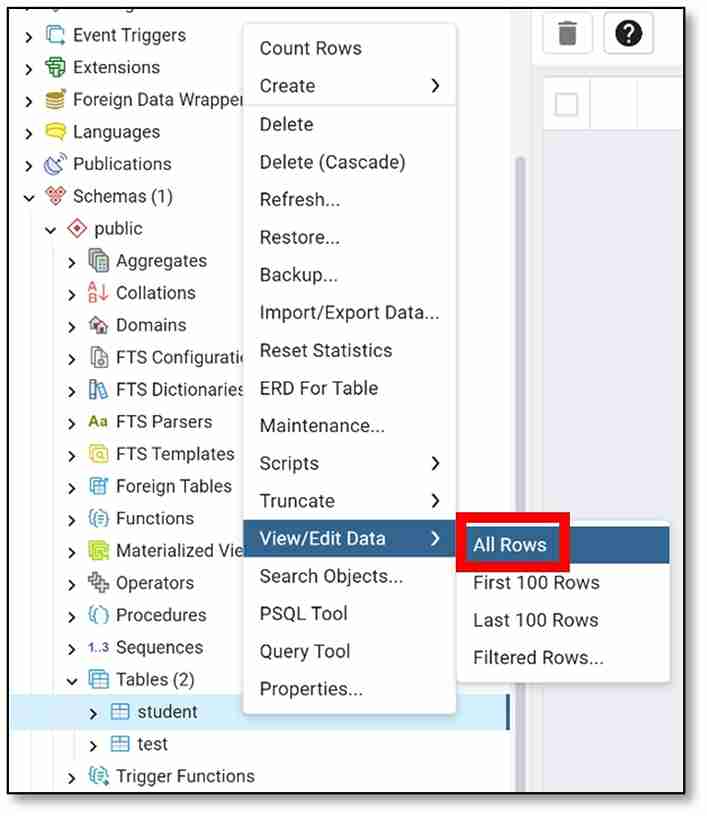The height and width of the screenshot is (816, 707).
Task: Expand the Languages tree node
Action: pos(29,134)
